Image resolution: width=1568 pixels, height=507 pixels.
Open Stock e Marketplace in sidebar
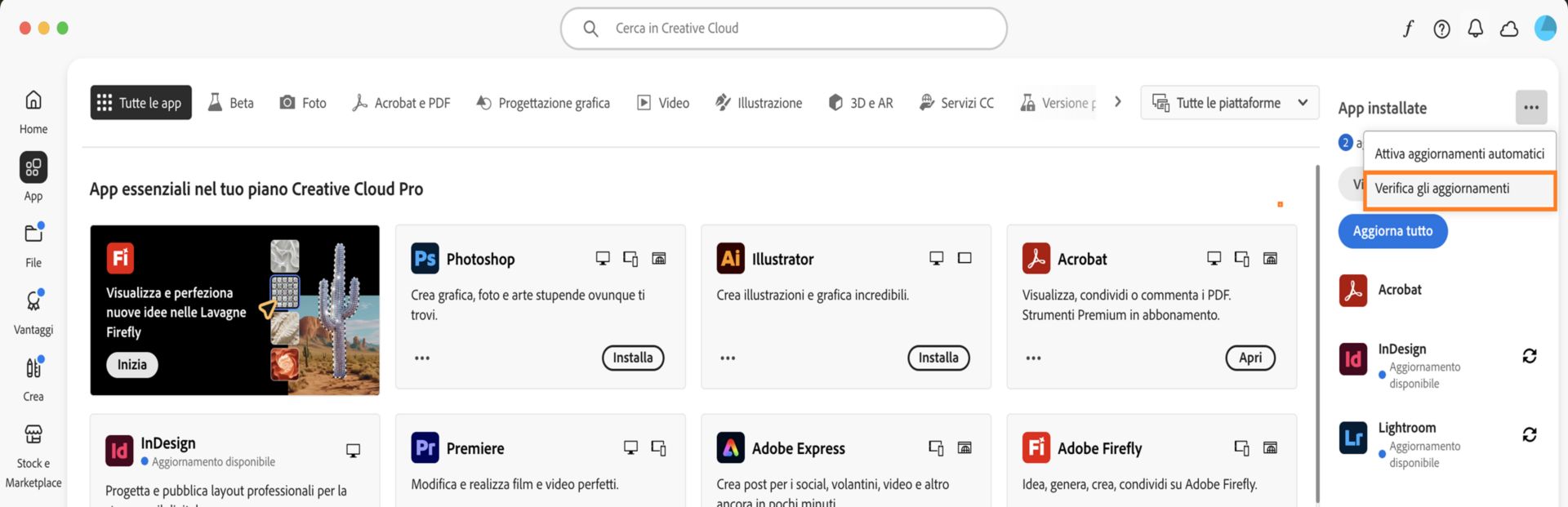click(x=33, y=456)
